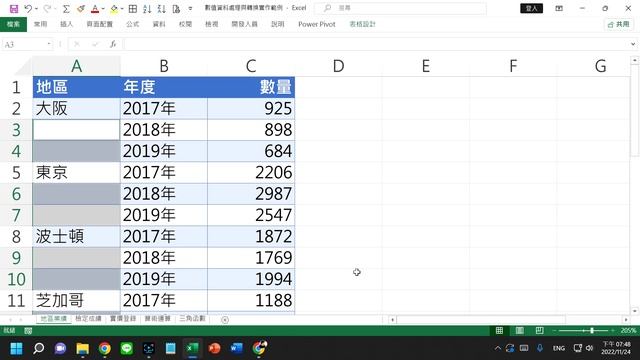Screen dimensions: 640x360
Task: Open the Power Pivot ribbon tab
Action: click(x=317, y=24)
